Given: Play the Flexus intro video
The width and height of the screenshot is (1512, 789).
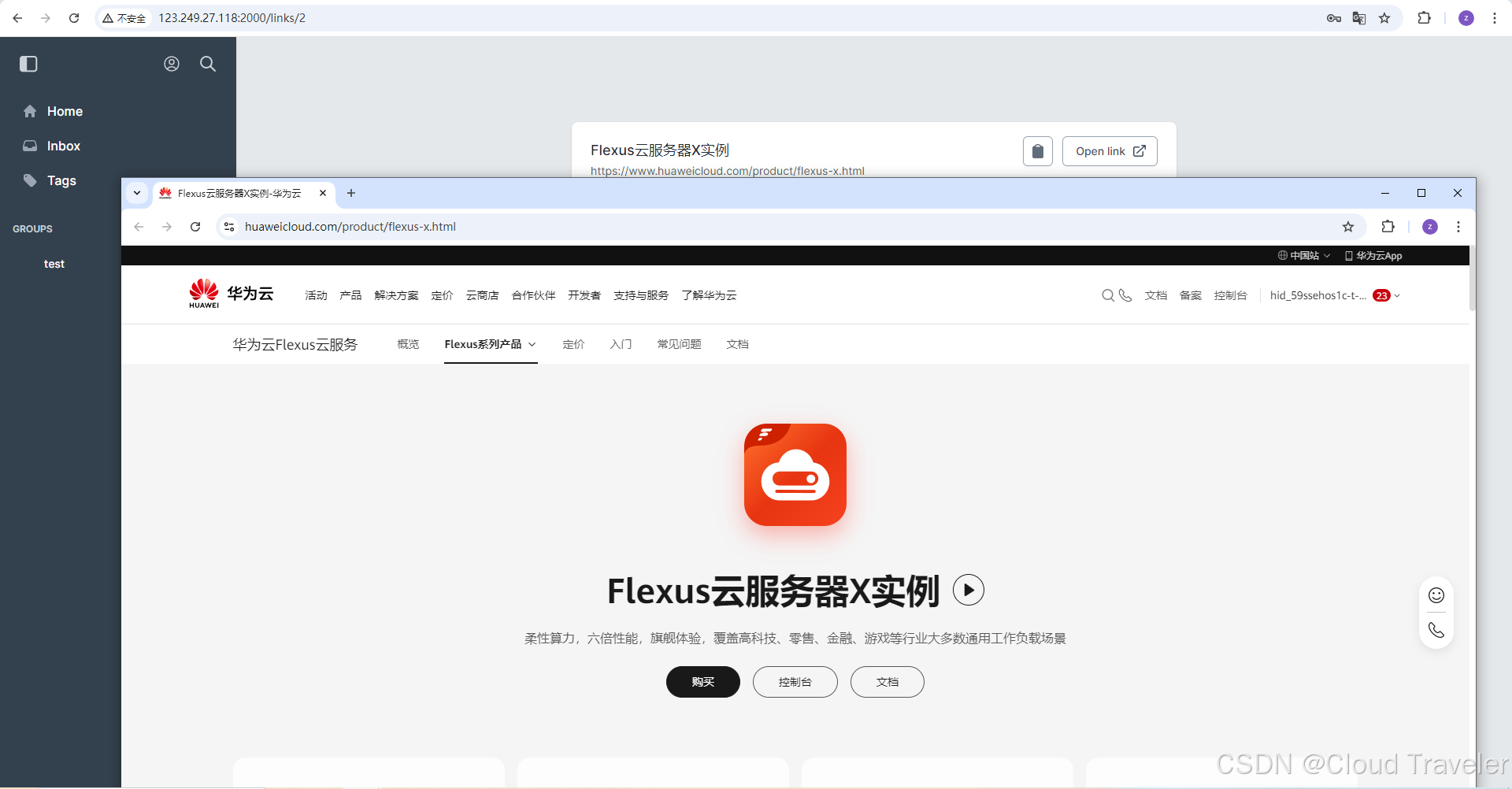Looking at the screenshot, I should [x=969, y=590].
